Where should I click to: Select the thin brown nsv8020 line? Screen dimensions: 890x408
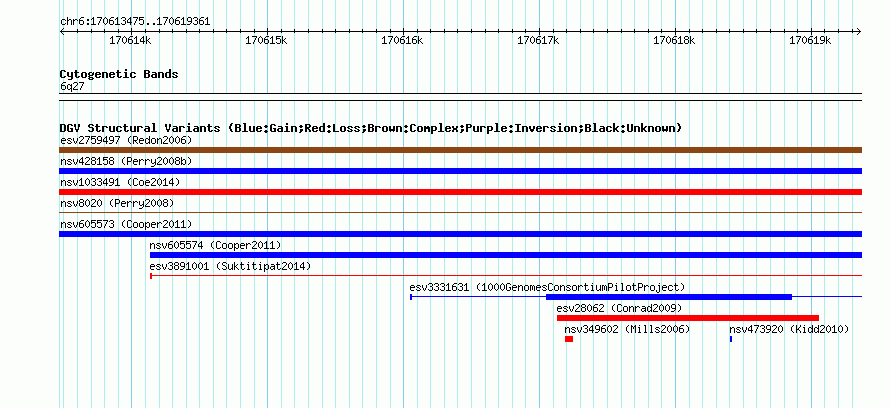click(460, 213)
